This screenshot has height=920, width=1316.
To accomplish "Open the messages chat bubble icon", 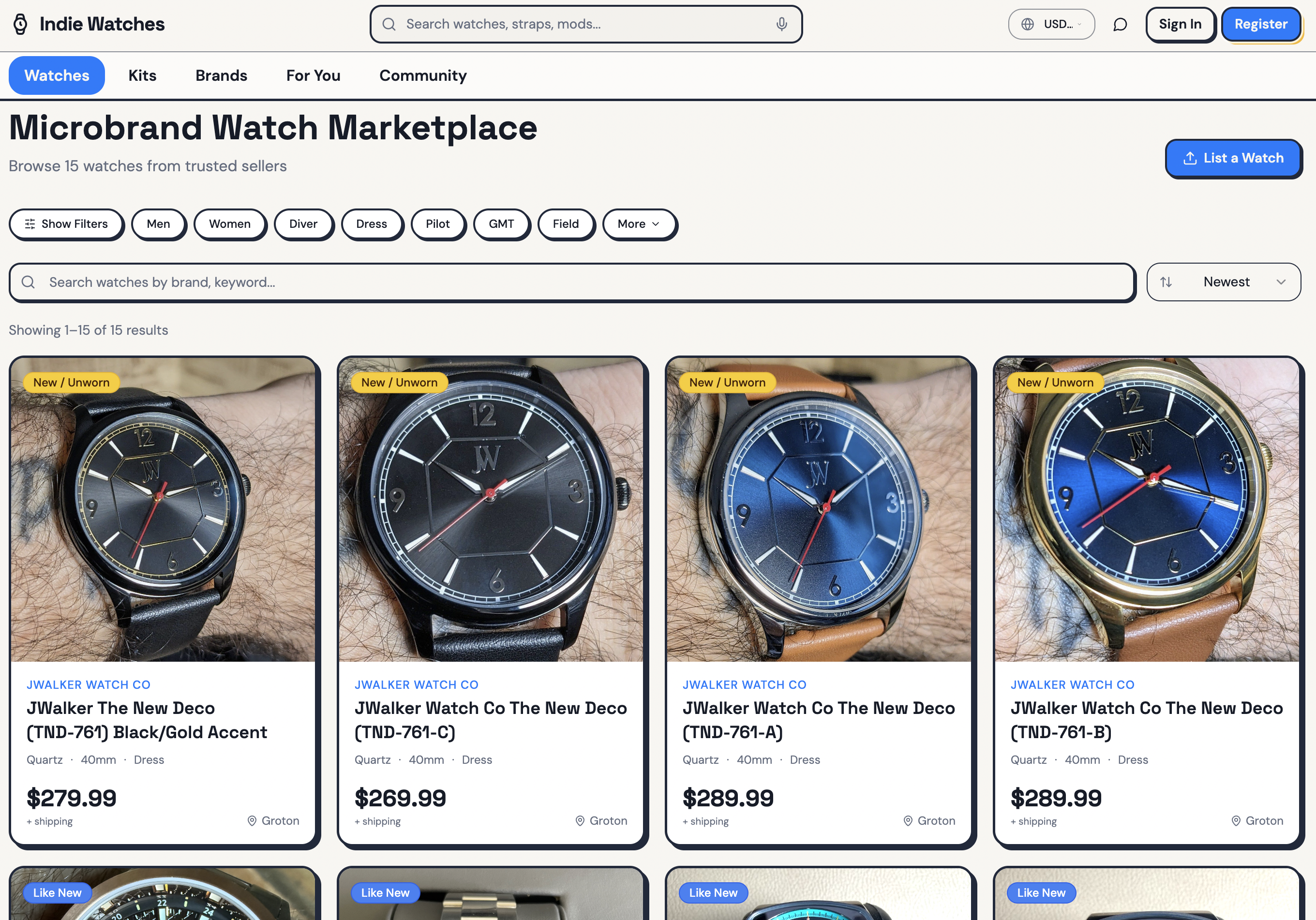I will coord(1120,24).
